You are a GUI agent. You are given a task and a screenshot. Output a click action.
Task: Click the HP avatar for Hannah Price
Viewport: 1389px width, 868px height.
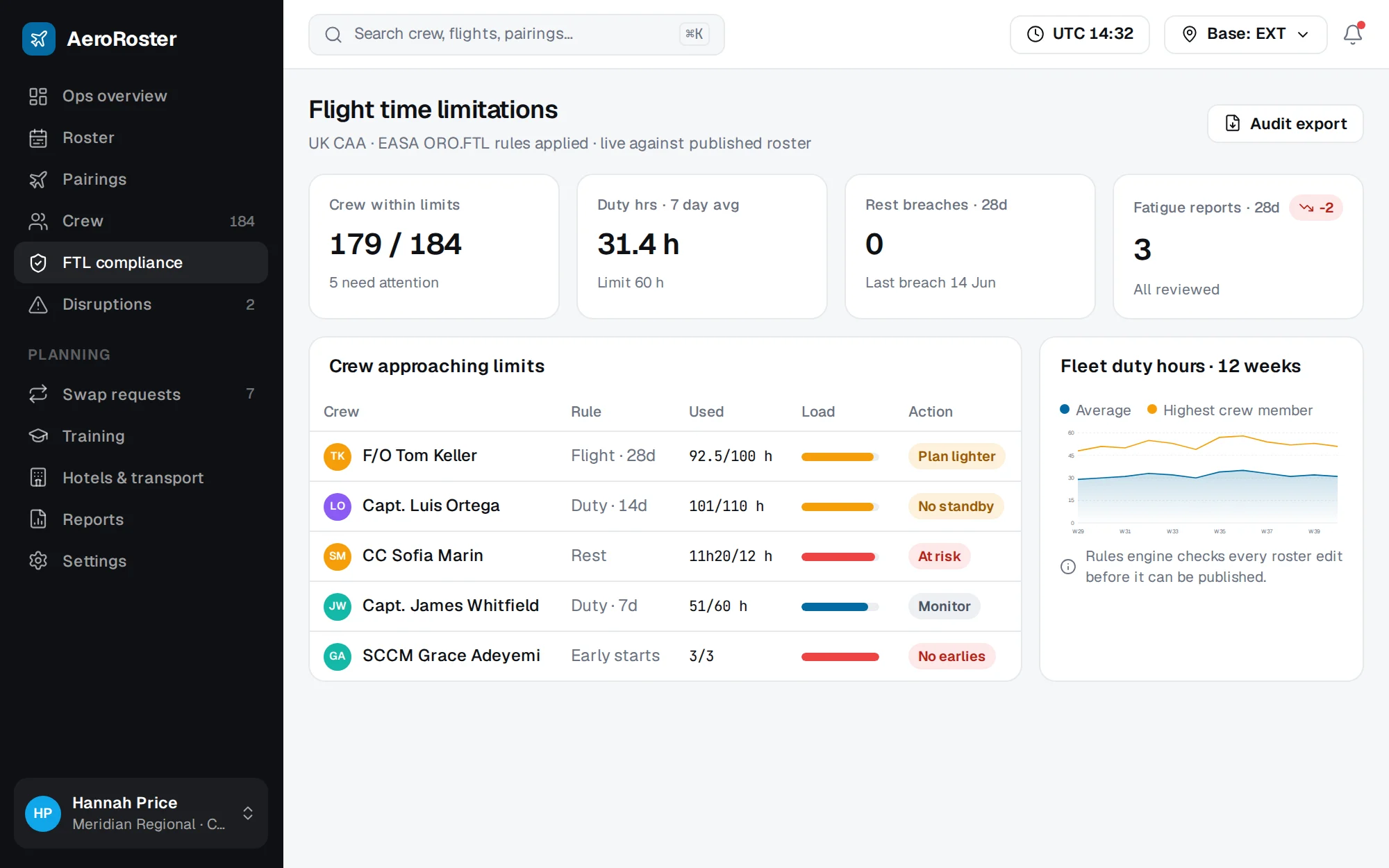point(43,813)
